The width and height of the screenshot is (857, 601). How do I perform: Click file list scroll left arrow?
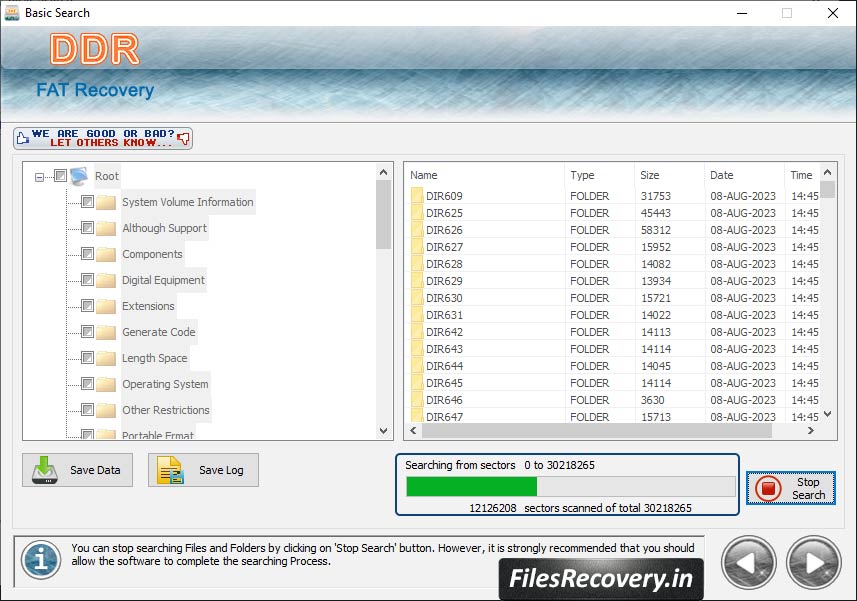[413, 431]
